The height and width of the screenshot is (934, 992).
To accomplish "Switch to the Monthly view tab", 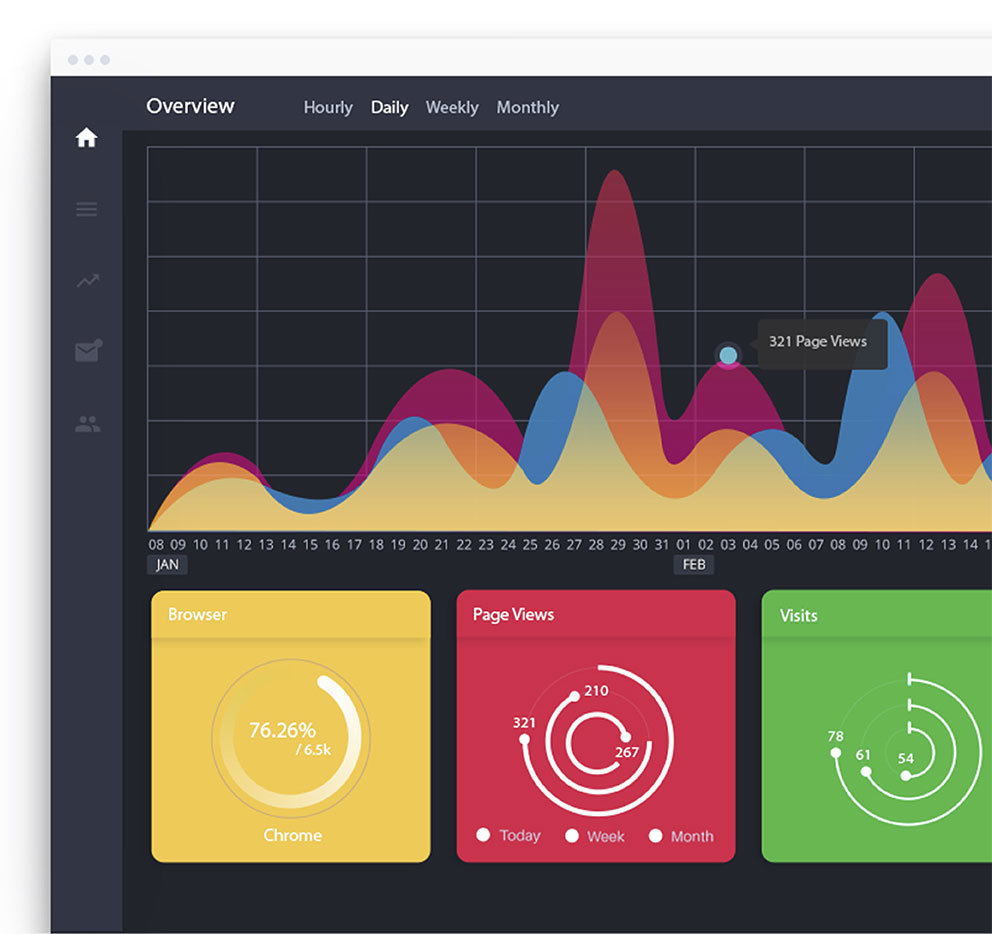I will pyautogui.click(x=528, y=108).
